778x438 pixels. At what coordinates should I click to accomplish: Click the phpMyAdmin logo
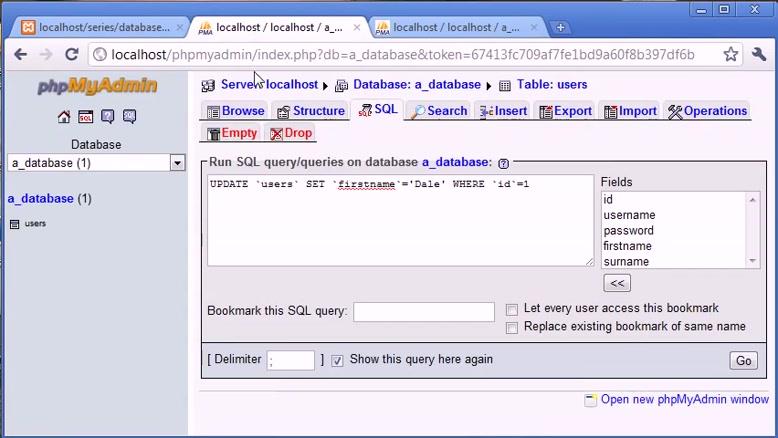pyautogui.click(x=97, y=86)
